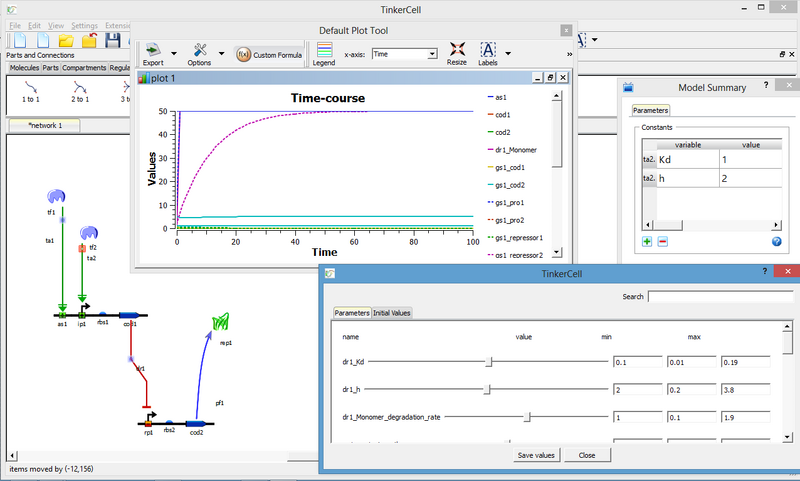Viewport: 800px width, 481px height.
Task: Click the Export plot icon
Action: pos(153,49)
